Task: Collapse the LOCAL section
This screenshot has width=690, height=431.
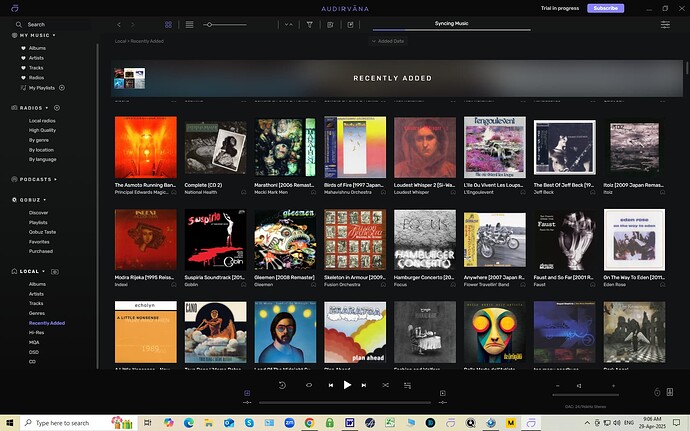Action: tap(44, 271)
